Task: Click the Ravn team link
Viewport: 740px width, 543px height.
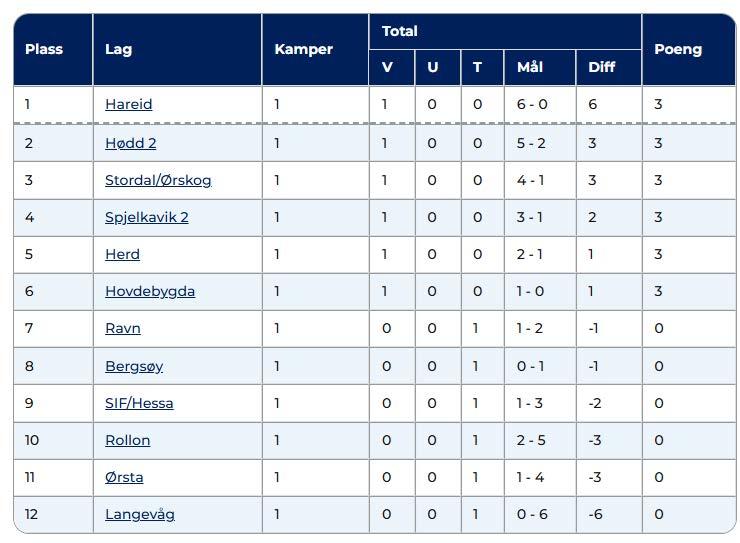Action: click(x=122, y=328)
